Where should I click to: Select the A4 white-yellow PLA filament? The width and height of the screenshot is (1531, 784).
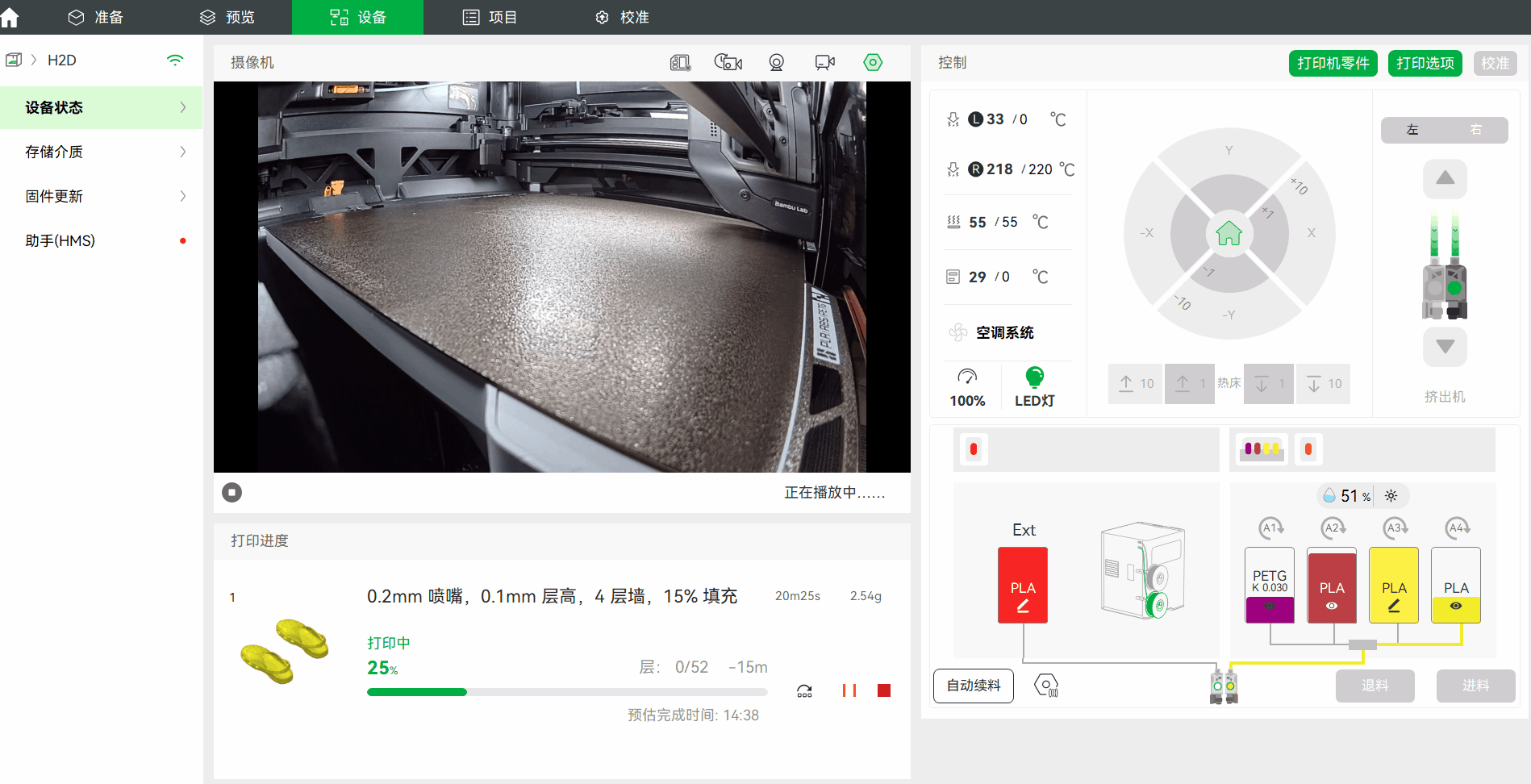pyautogui.click(x=1456, y=585)
